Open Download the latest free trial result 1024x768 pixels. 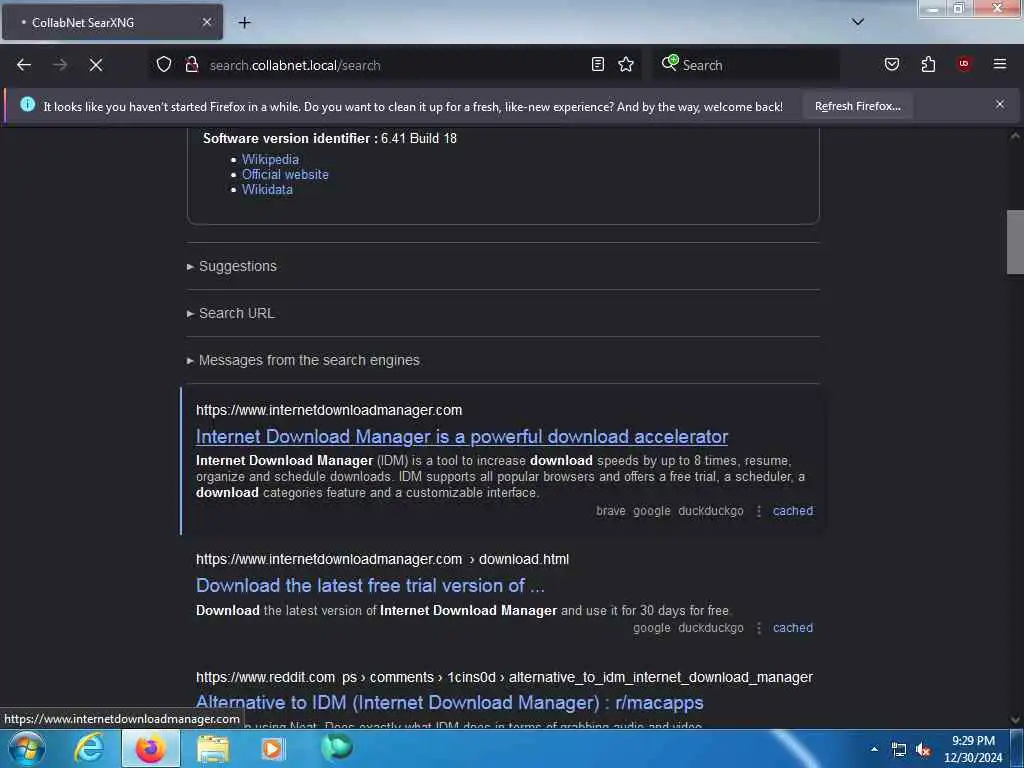tap(370, 586)
